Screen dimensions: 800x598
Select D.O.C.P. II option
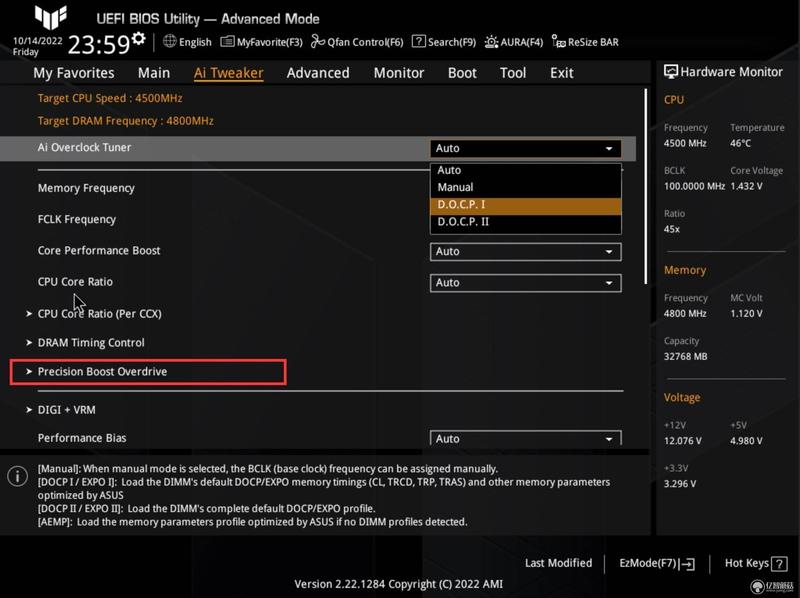tap(526, 222)
